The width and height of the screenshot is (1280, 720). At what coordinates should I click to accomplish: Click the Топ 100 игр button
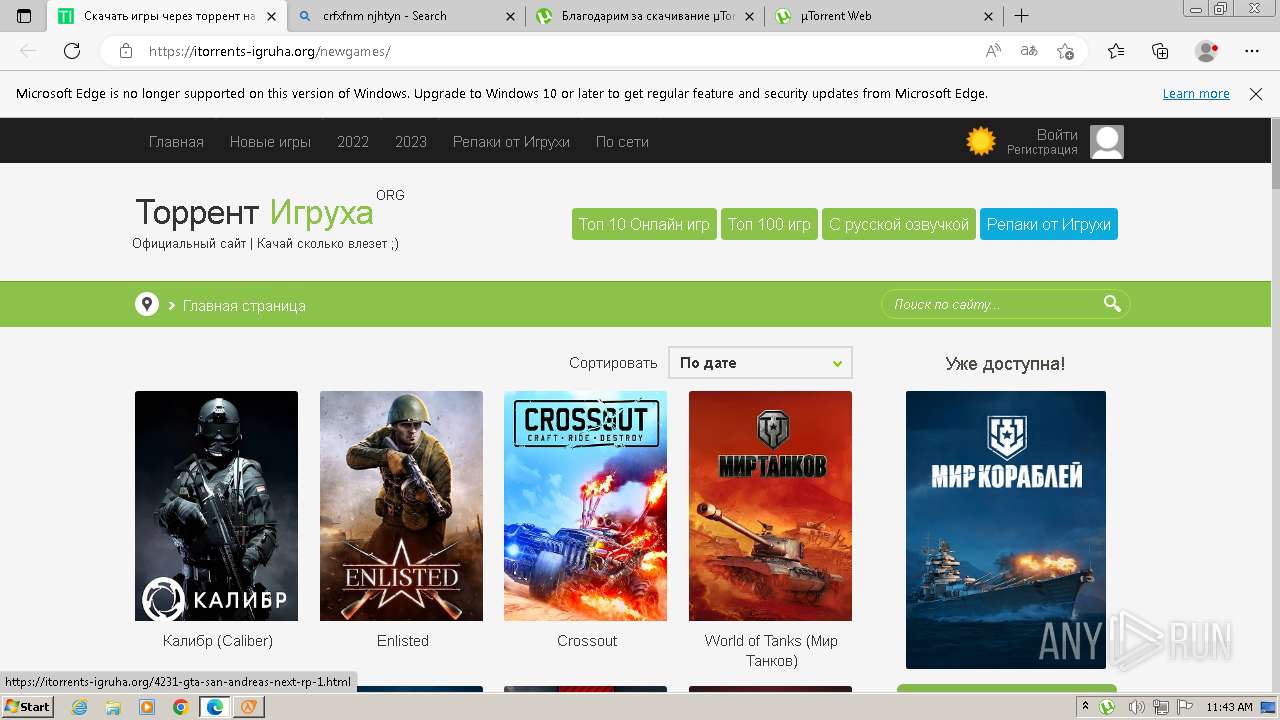769,224
